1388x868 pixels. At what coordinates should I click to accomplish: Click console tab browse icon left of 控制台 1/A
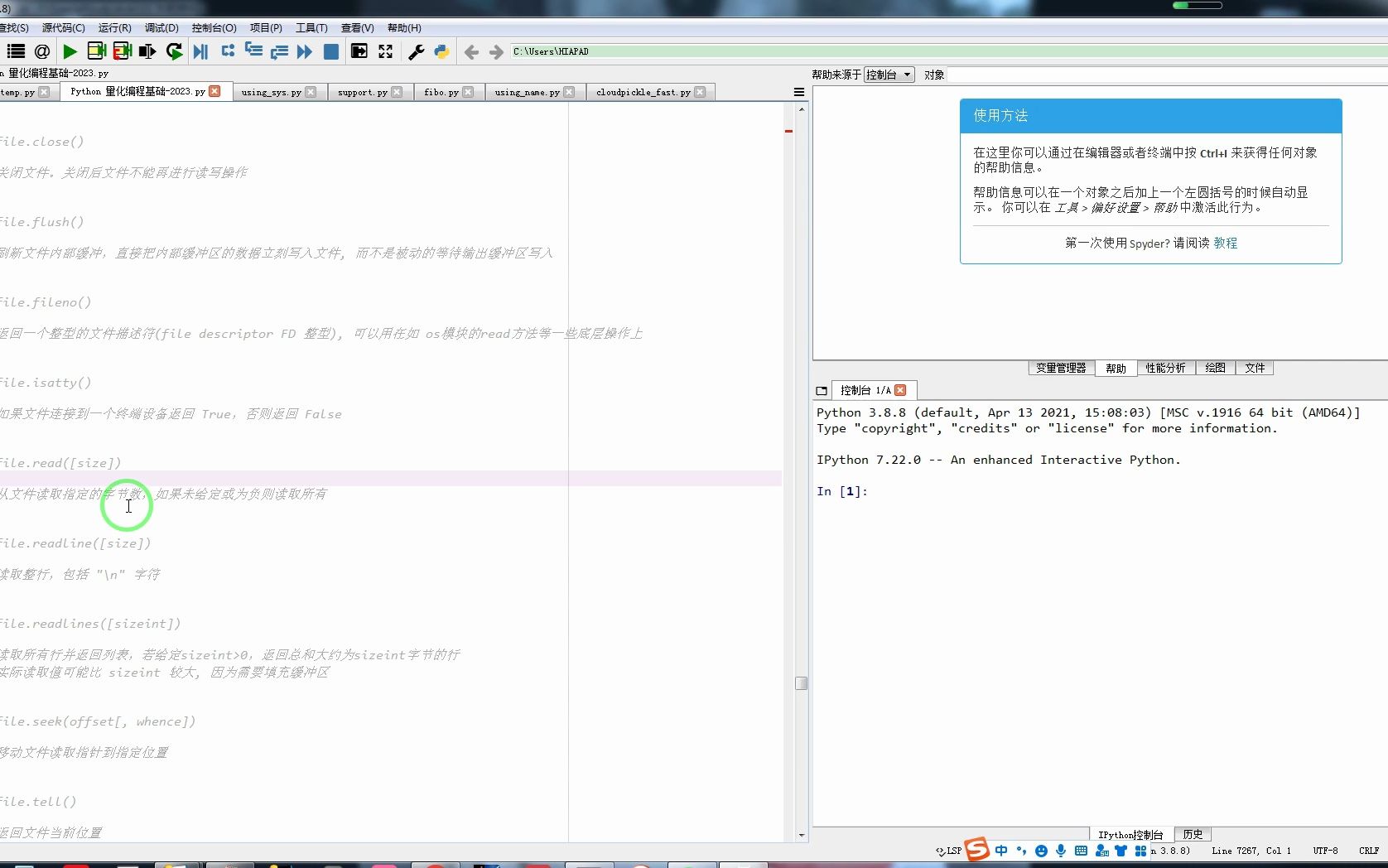(822, 391)
